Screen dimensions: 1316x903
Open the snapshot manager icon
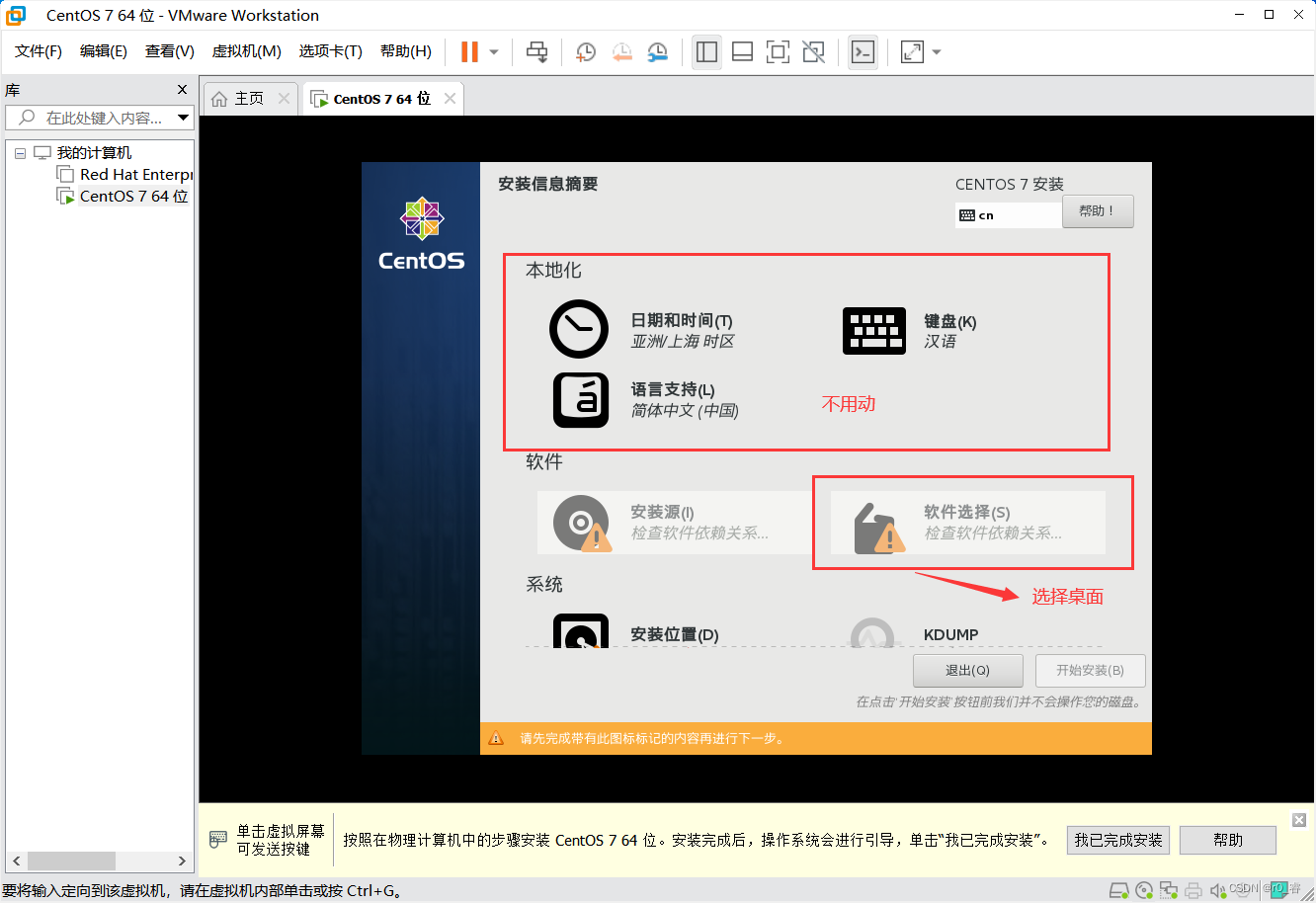[x=657, y=52]
